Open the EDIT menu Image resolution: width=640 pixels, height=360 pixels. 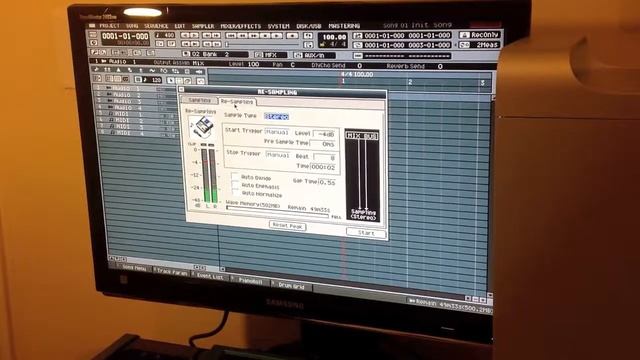[180, 26]
